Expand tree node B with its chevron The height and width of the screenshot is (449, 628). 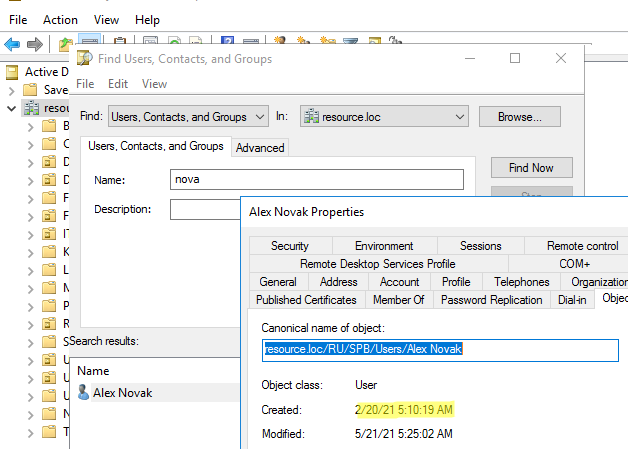pos(30,127)
